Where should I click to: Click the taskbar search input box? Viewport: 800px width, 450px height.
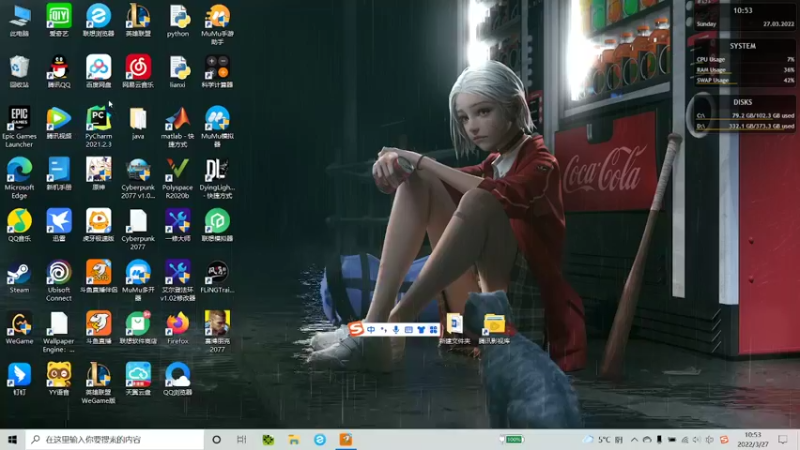coord(114,439)
